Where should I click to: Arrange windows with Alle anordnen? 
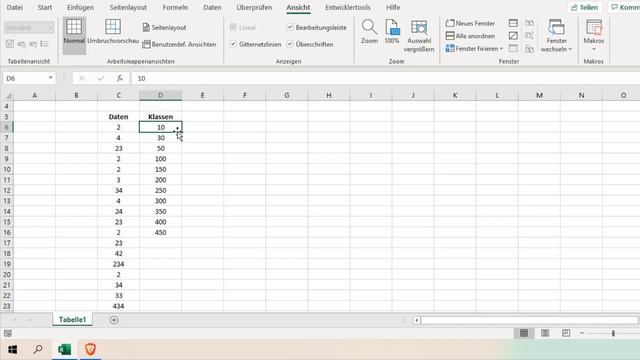point(470,36)
